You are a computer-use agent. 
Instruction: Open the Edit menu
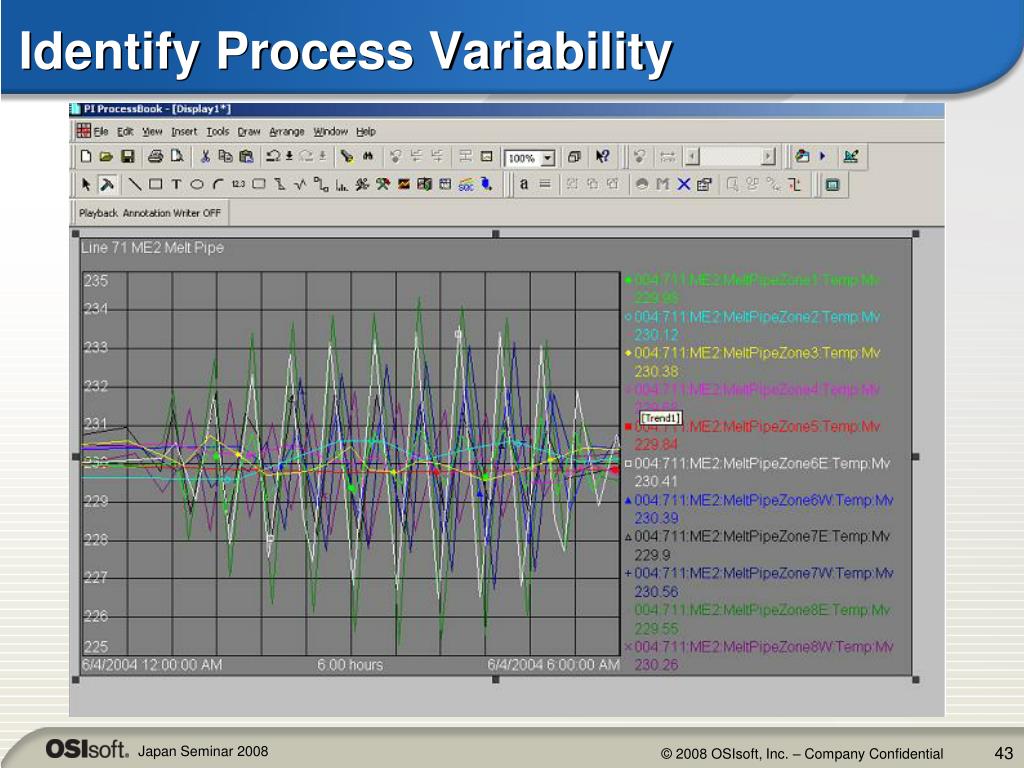(125, 132)
